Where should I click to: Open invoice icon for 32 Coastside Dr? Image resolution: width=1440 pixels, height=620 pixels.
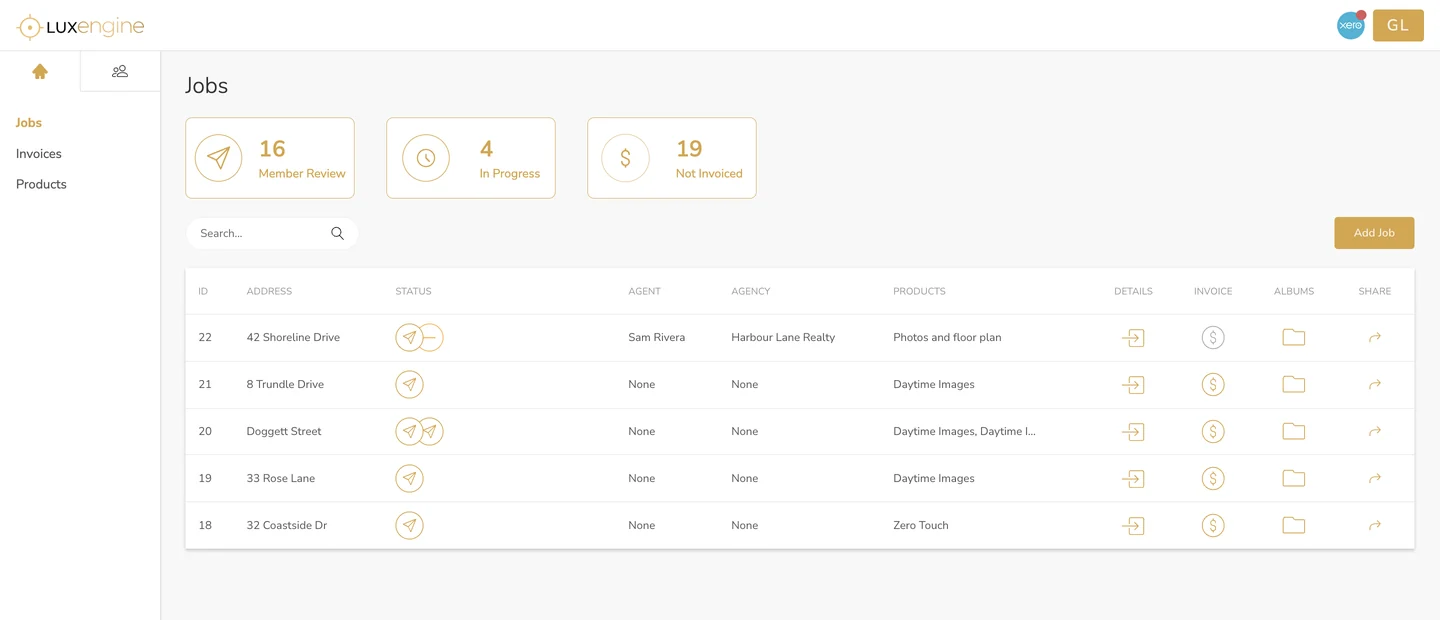1213,526
